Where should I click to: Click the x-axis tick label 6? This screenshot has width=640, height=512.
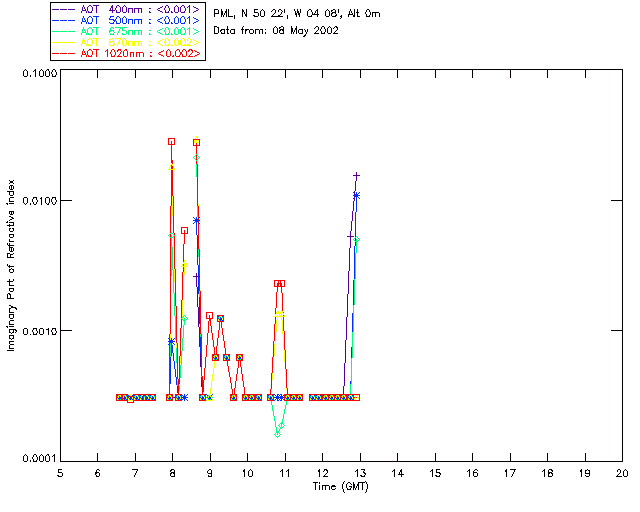tap(98, 473)
